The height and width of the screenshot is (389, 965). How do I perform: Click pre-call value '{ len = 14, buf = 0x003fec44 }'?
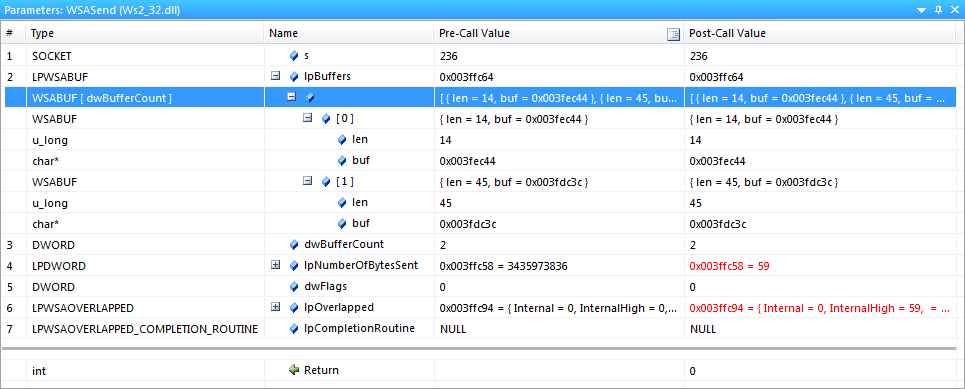click(514, 119)
